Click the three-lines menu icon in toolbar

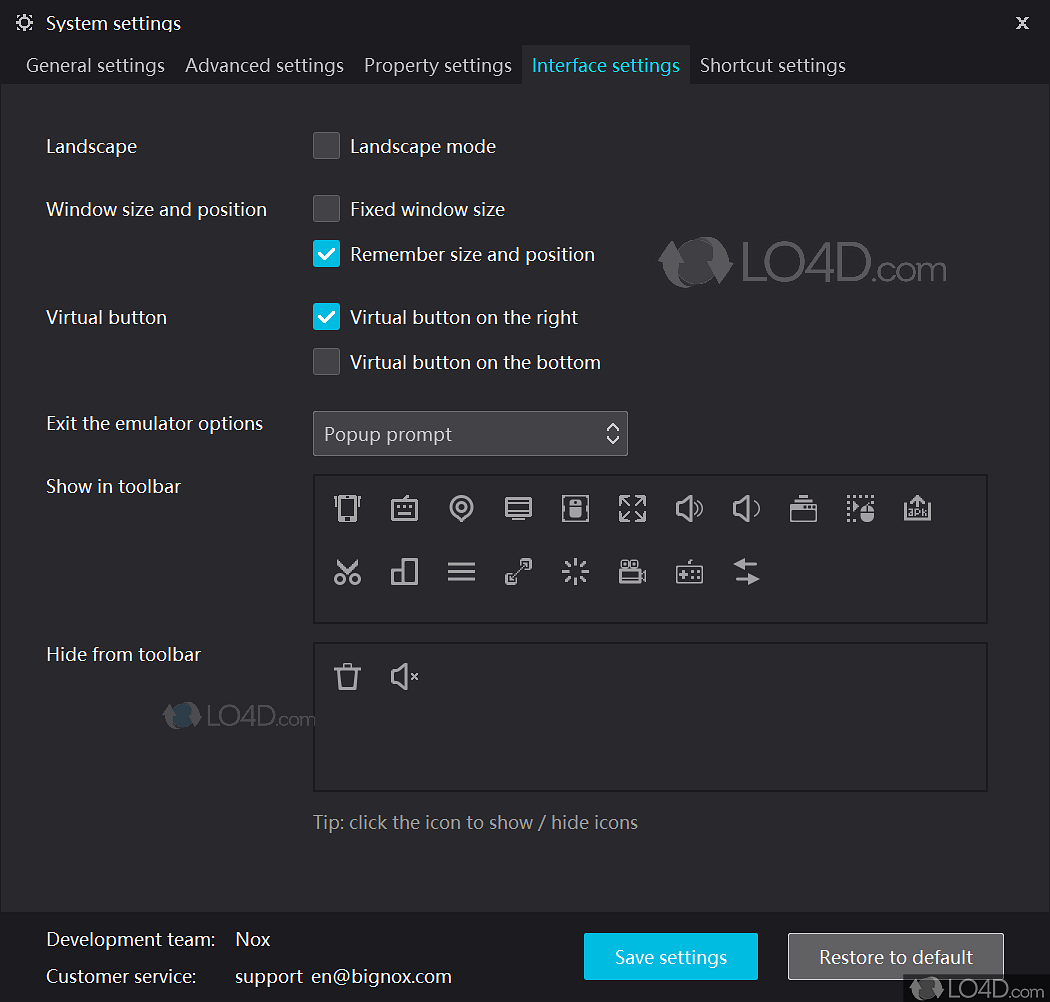point(461,572)
